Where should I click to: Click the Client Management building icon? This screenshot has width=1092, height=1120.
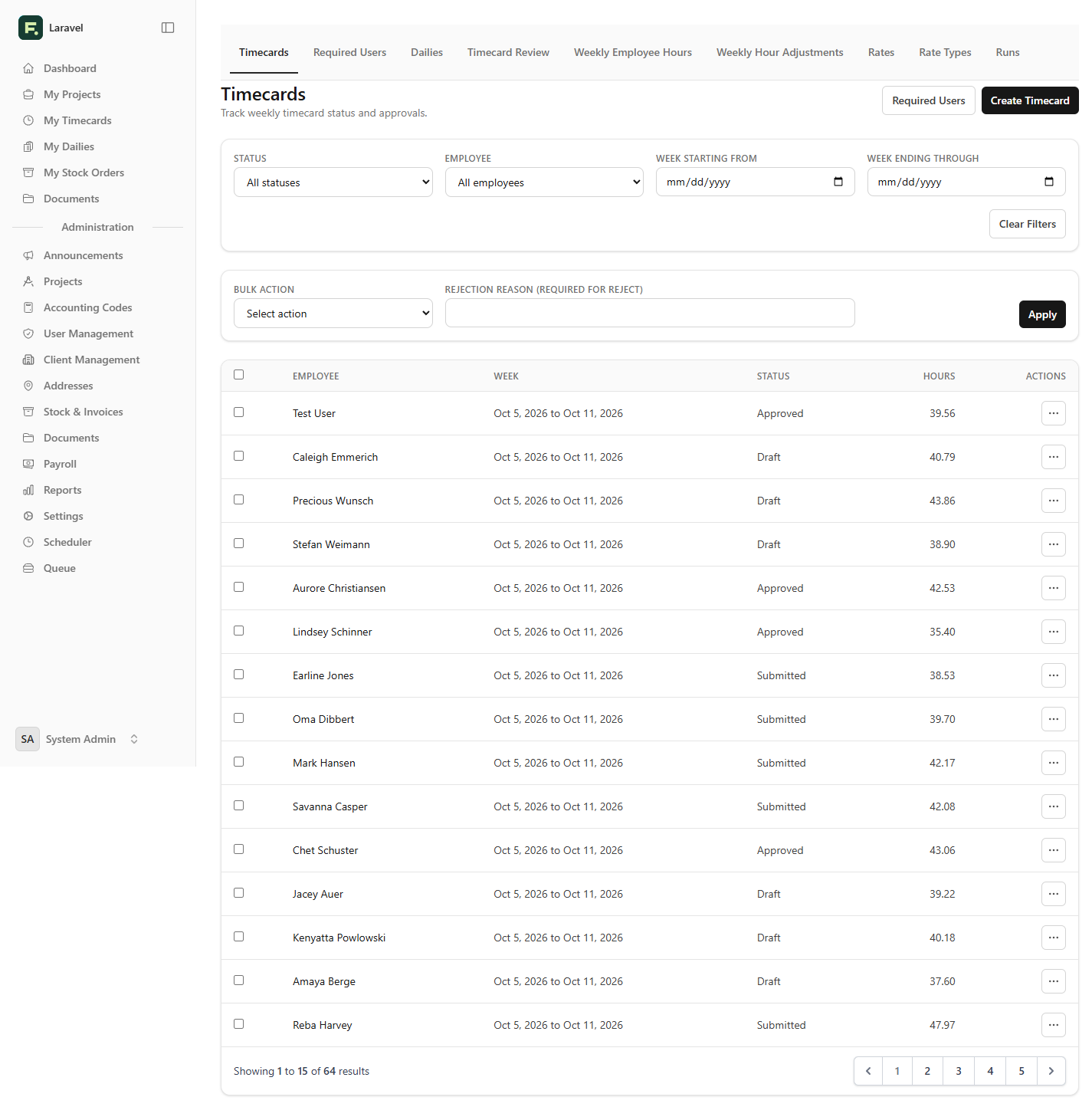(x=28, y=360)
